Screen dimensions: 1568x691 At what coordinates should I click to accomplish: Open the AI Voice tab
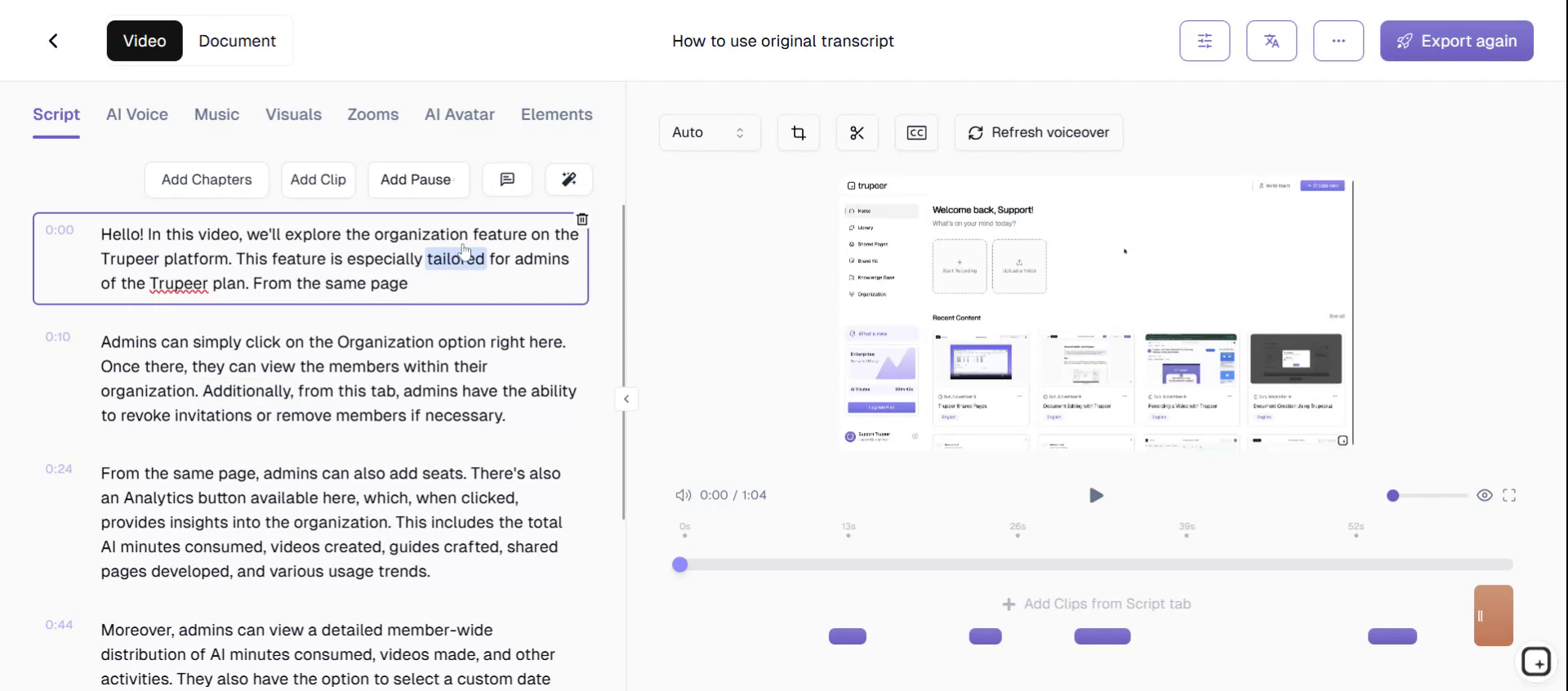click(137, 115)
